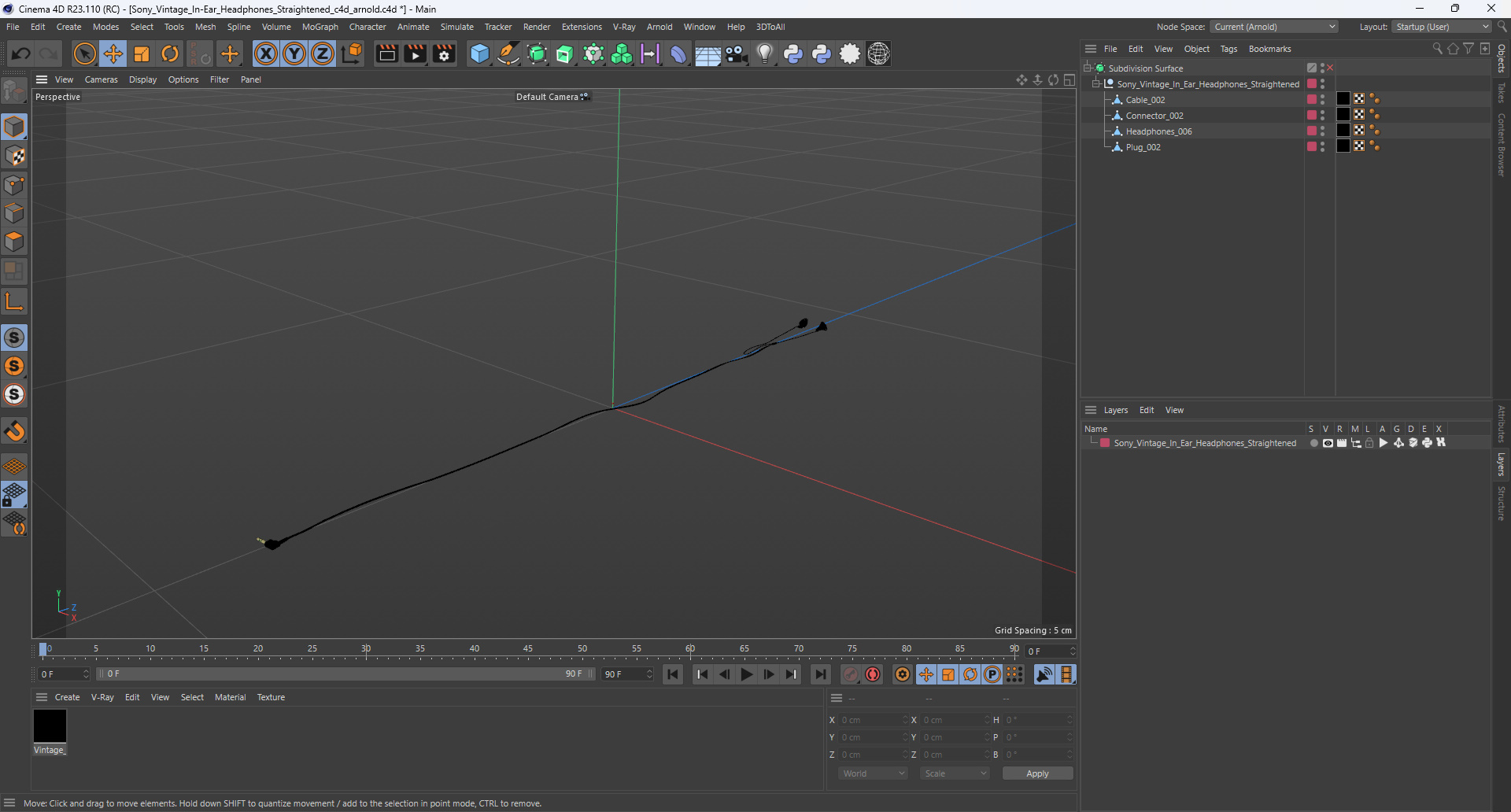Toggle Record Active Objects button
Image resolution: width=1511 pixels, height=812 pixels.
pyautogui.click(x=851, y=674)
